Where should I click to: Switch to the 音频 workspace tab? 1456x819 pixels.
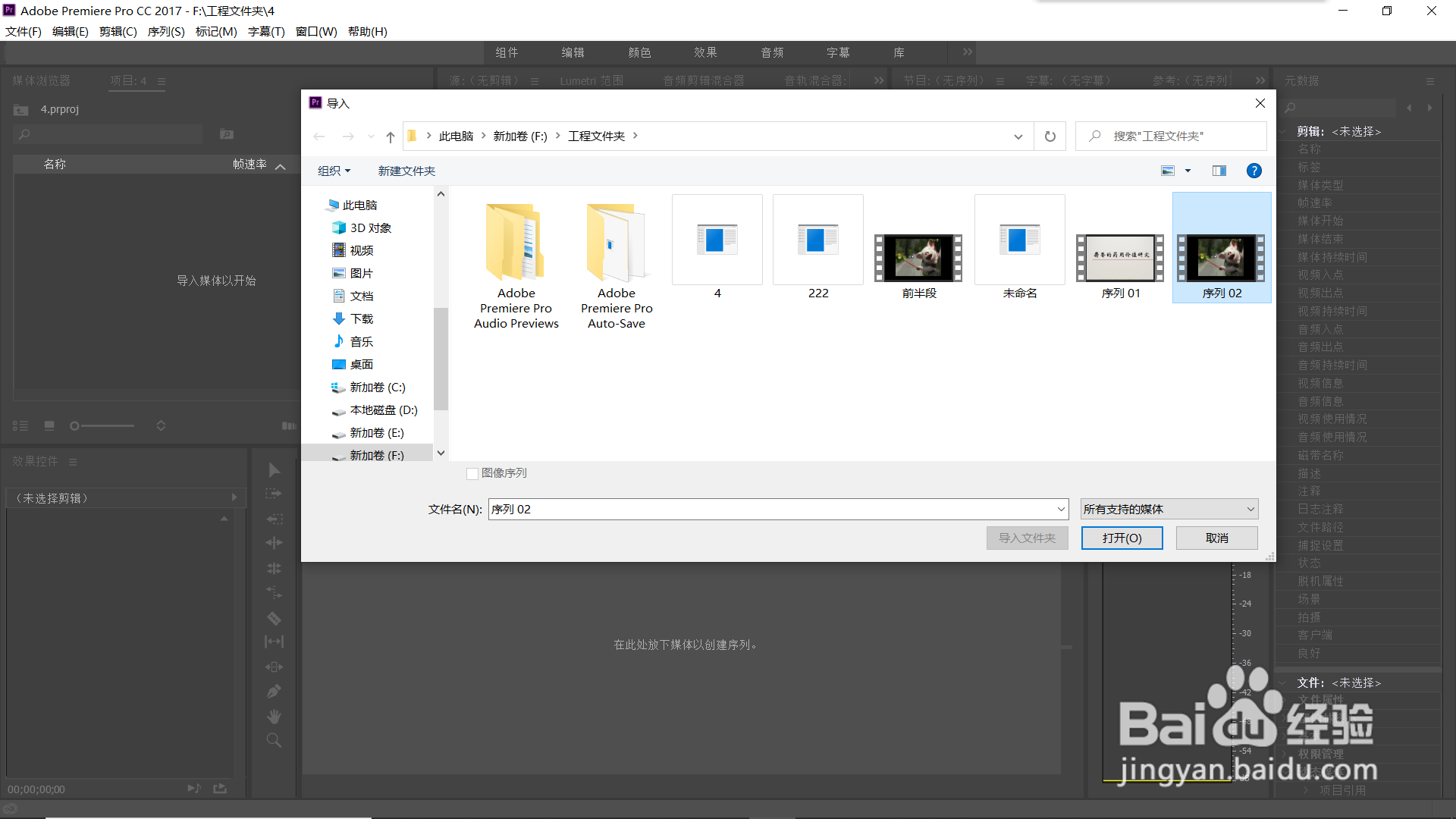pyautogui.click(x=773, y=52)
